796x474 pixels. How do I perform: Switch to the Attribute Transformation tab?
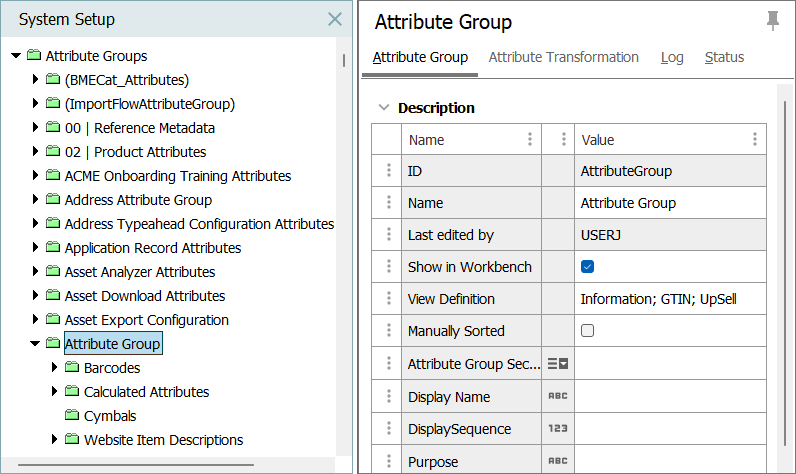(x=563, y=57)
